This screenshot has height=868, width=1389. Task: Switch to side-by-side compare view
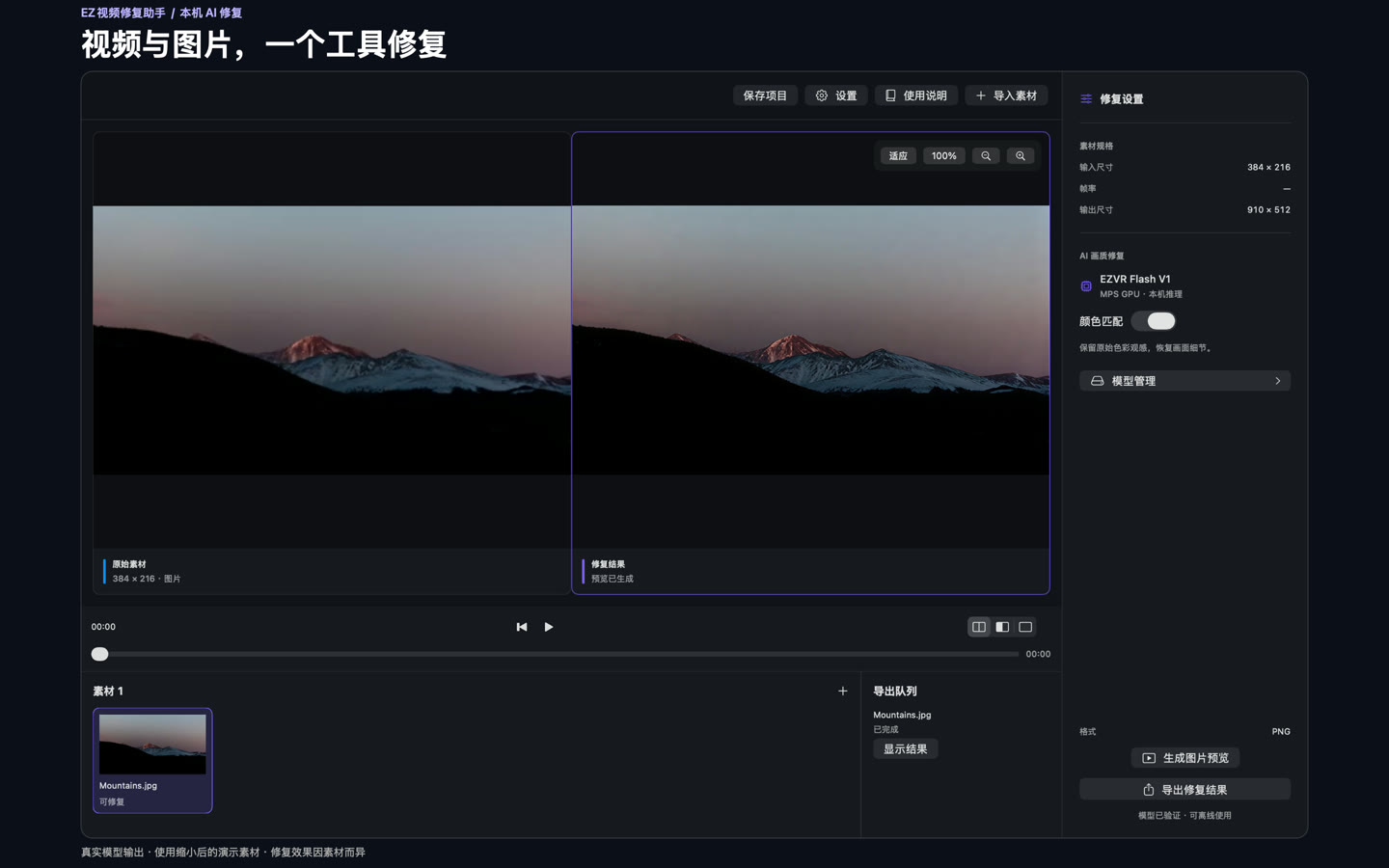(x=979, y=627)
